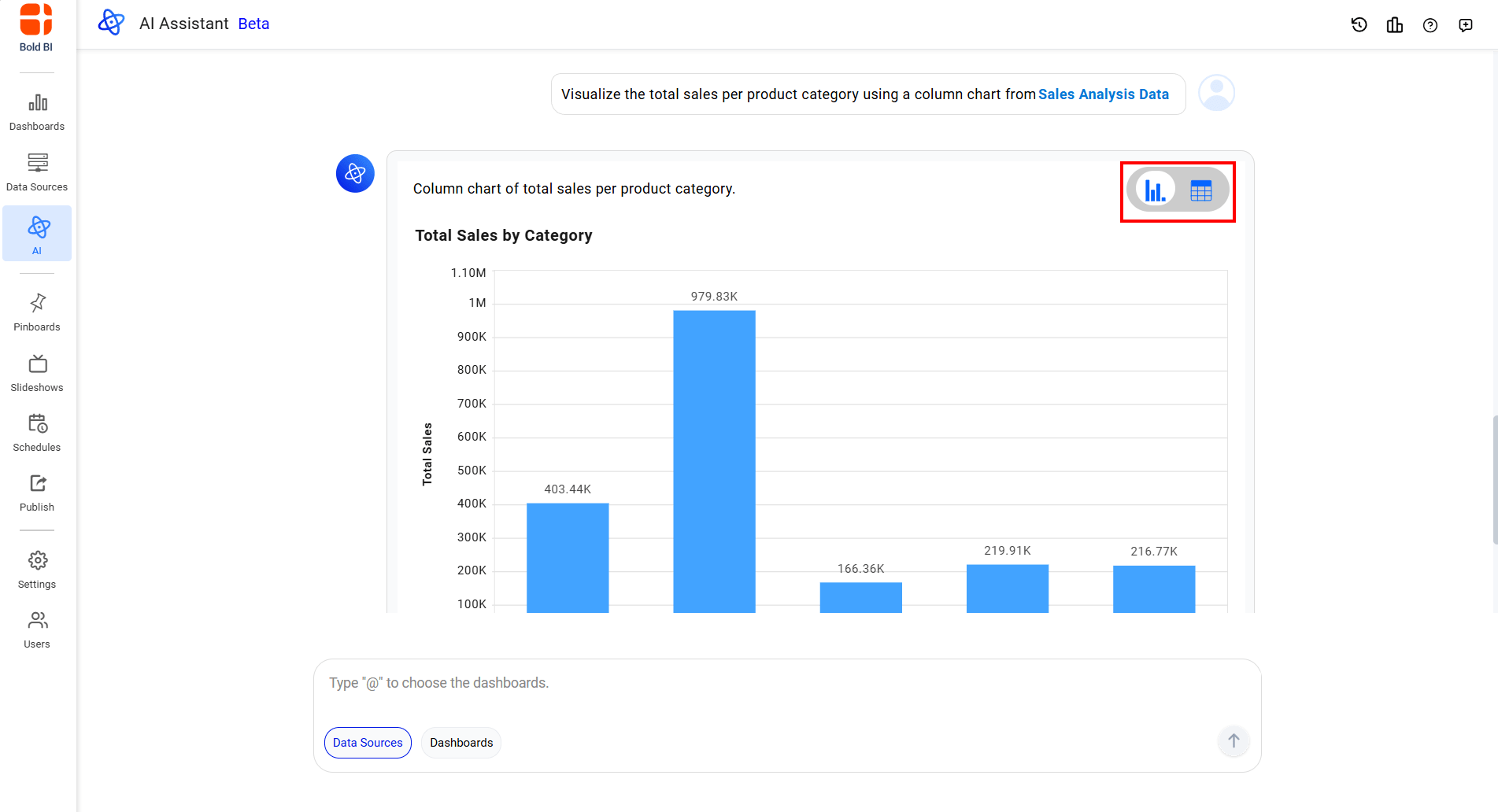Open Settings in sidebar
This screenshot has height=812, width=1498.
pos(37,570)
